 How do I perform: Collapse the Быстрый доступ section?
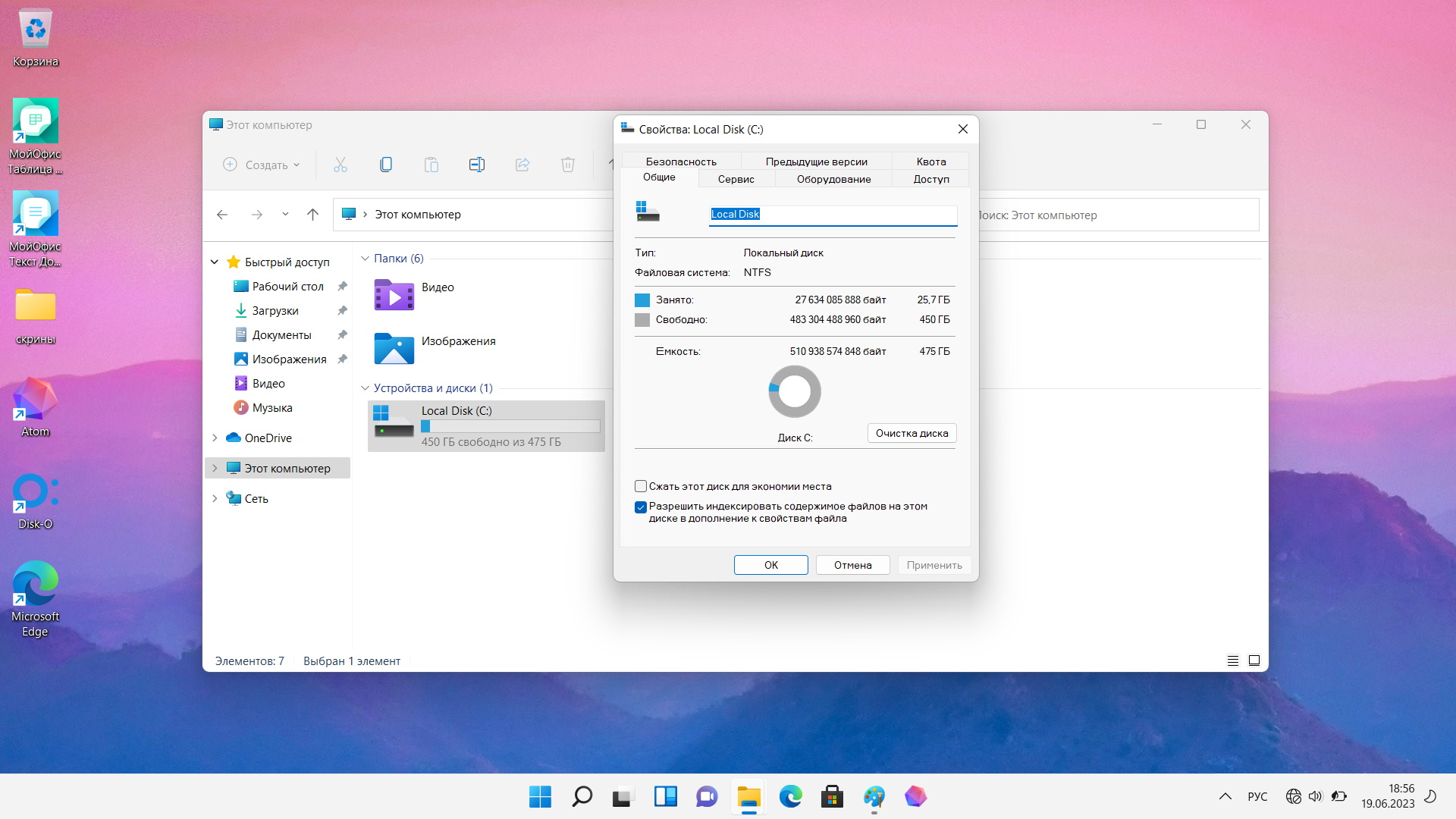215,262
